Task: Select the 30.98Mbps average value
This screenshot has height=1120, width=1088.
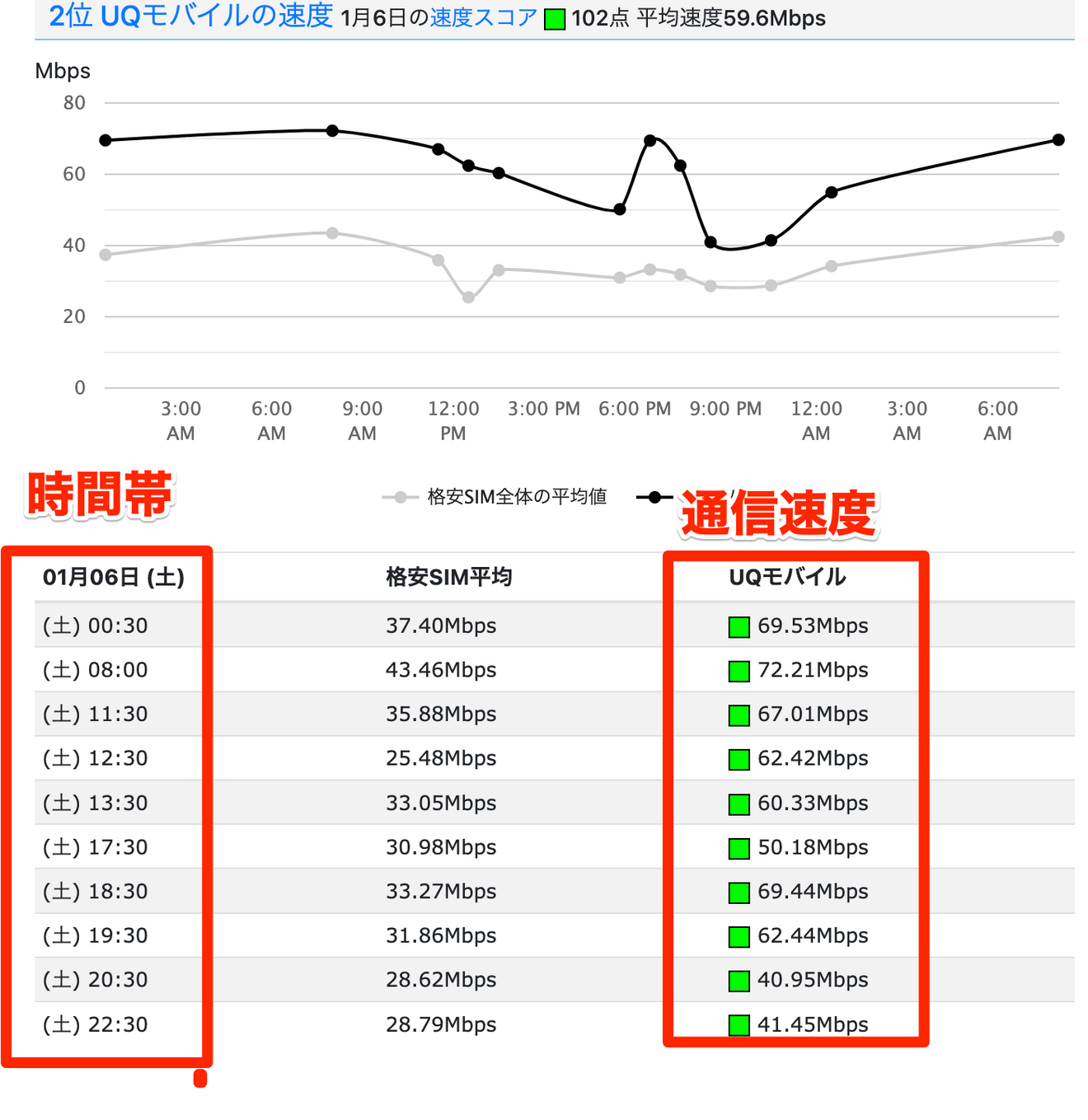Action: pos(441,847)
